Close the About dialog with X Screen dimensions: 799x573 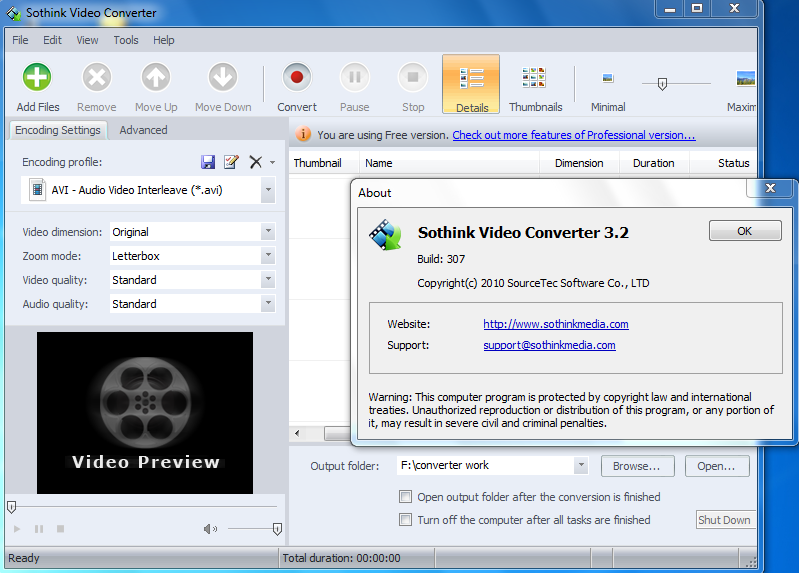coord(770,188)
